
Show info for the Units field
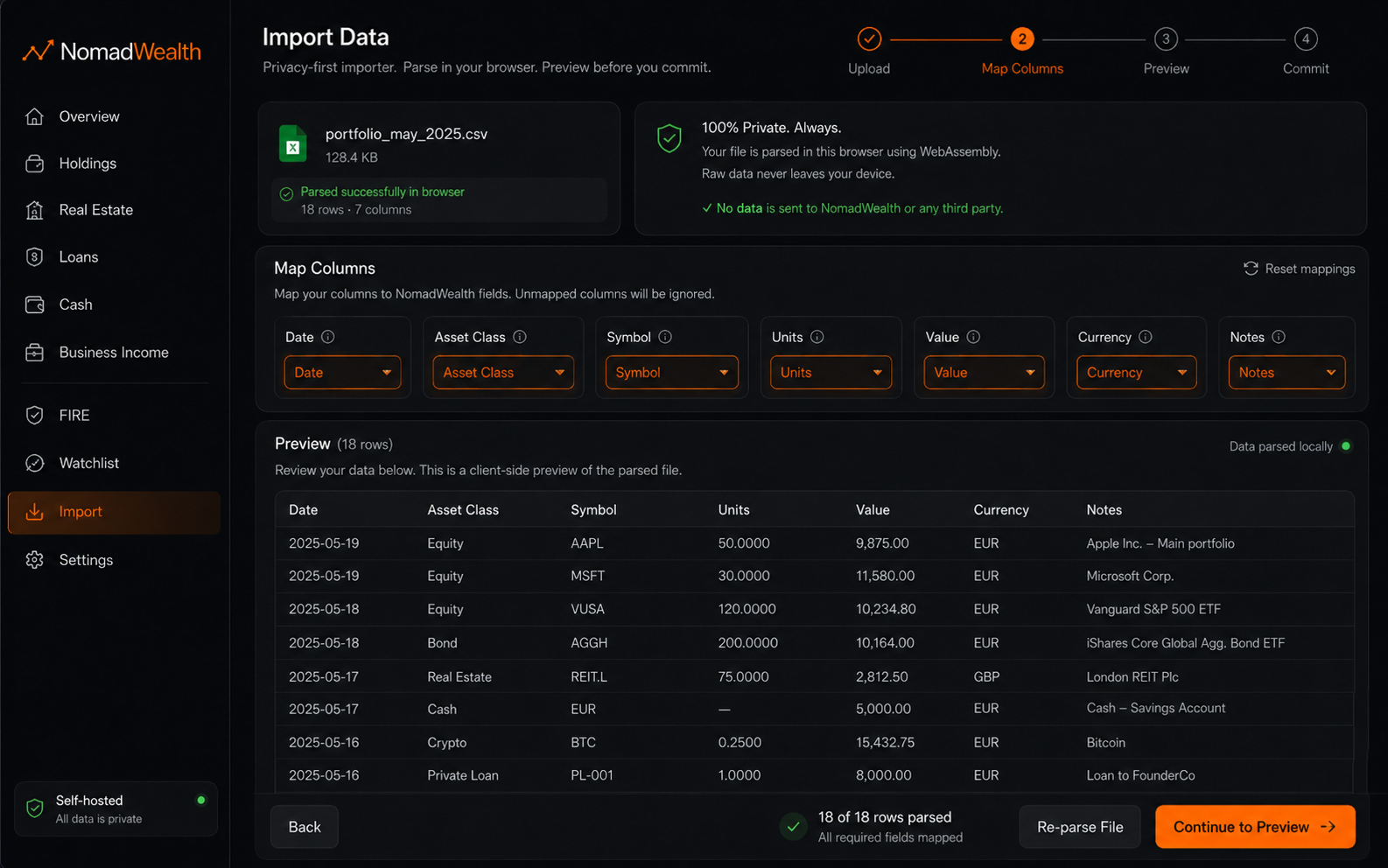coord(817,337)
